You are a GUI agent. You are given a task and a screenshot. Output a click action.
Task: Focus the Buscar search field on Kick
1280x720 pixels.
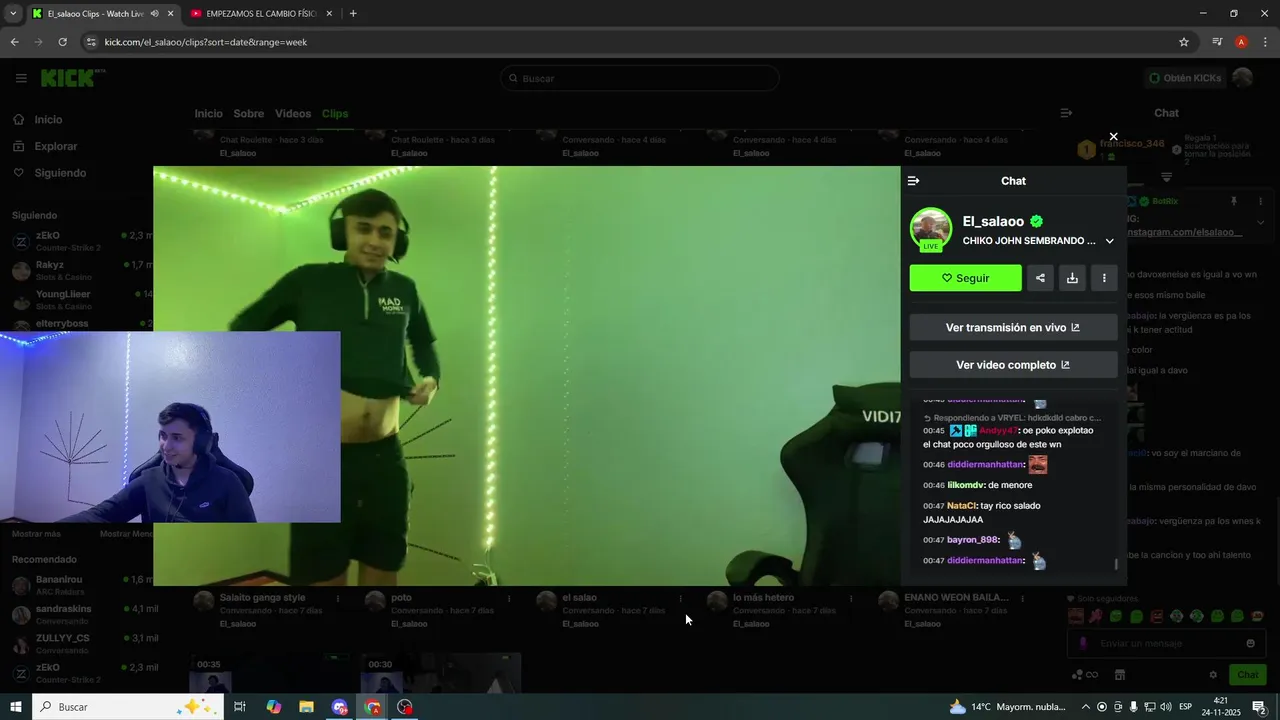pos(640,78)
